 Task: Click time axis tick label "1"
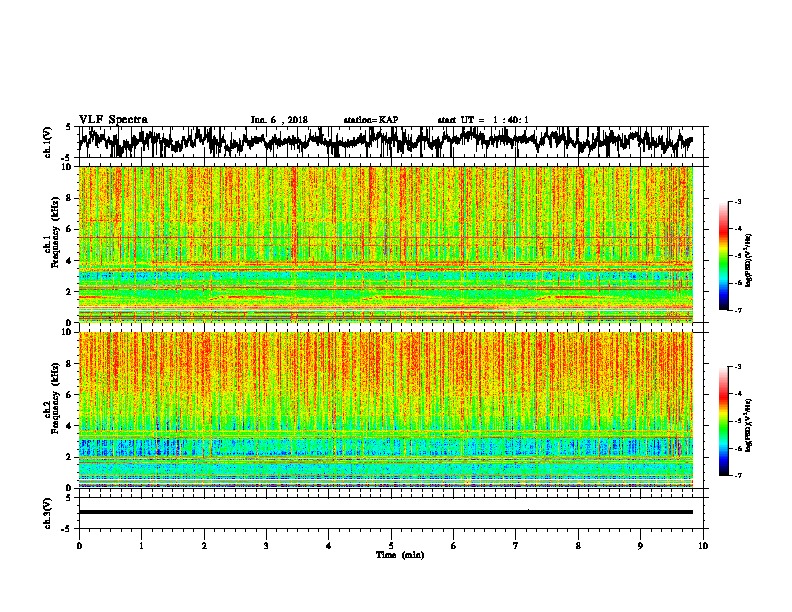(x=141, y=546)
